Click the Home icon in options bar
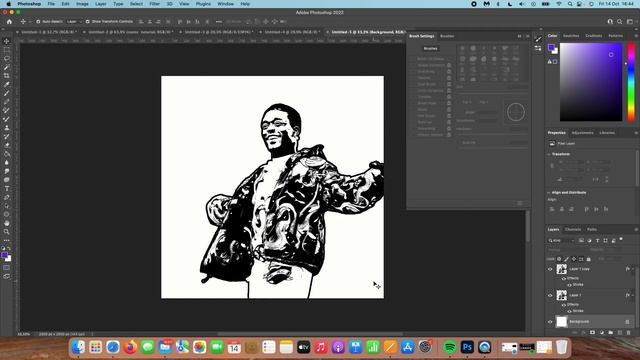 tap(9, 22)
